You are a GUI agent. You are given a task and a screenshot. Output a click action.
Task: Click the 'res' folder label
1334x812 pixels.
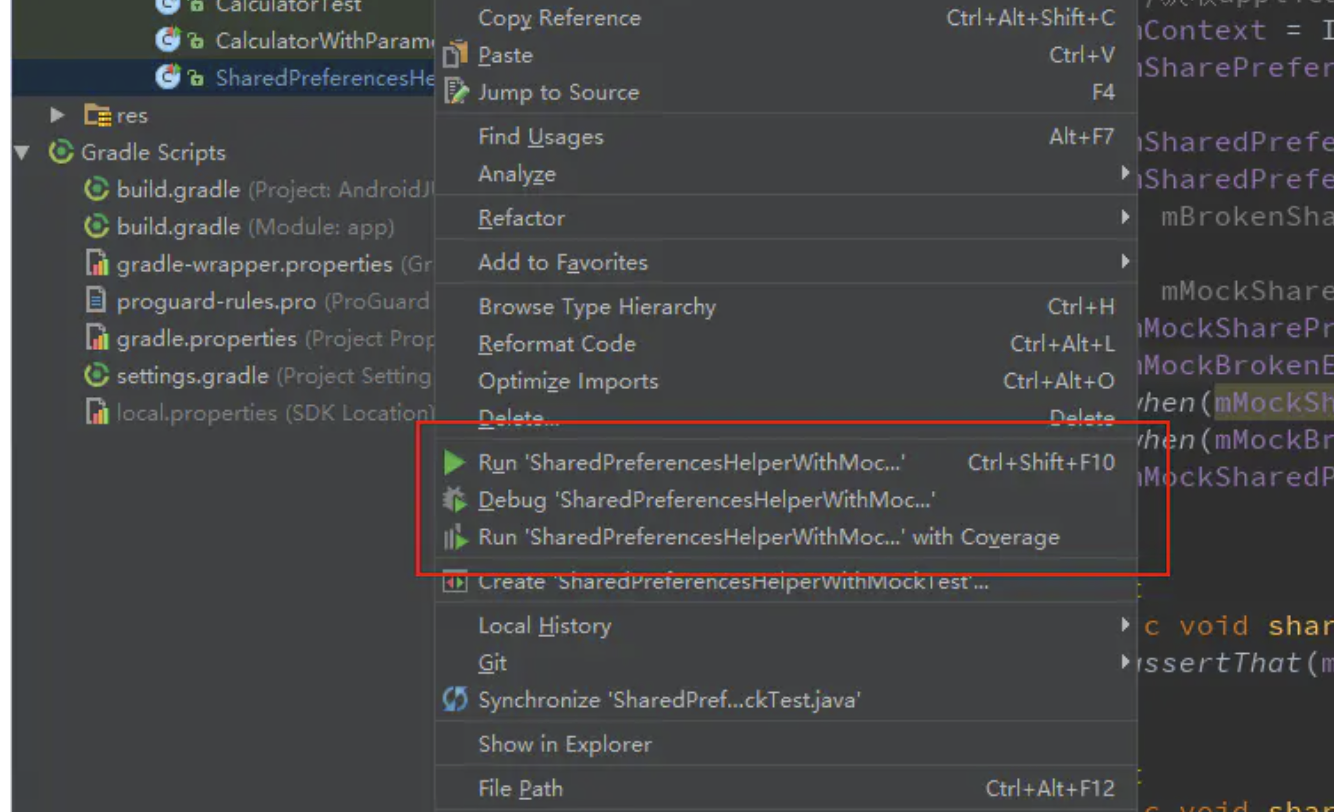(132, 116)
